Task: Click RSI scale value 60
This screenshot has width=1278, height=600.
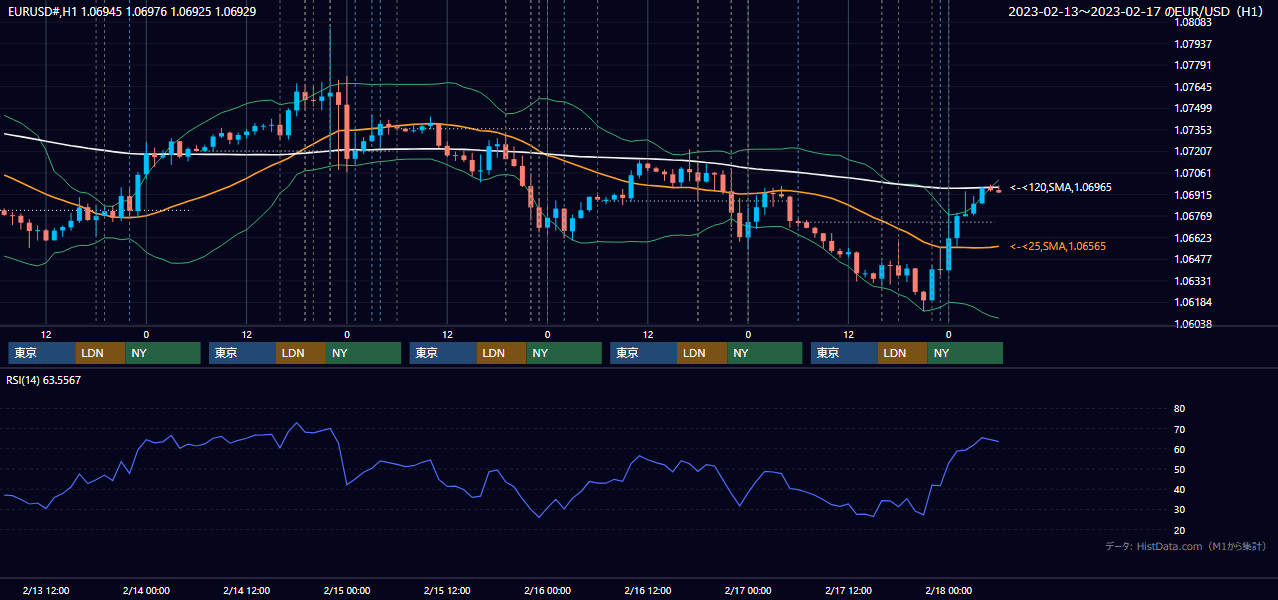Action: click(1179, 449)
